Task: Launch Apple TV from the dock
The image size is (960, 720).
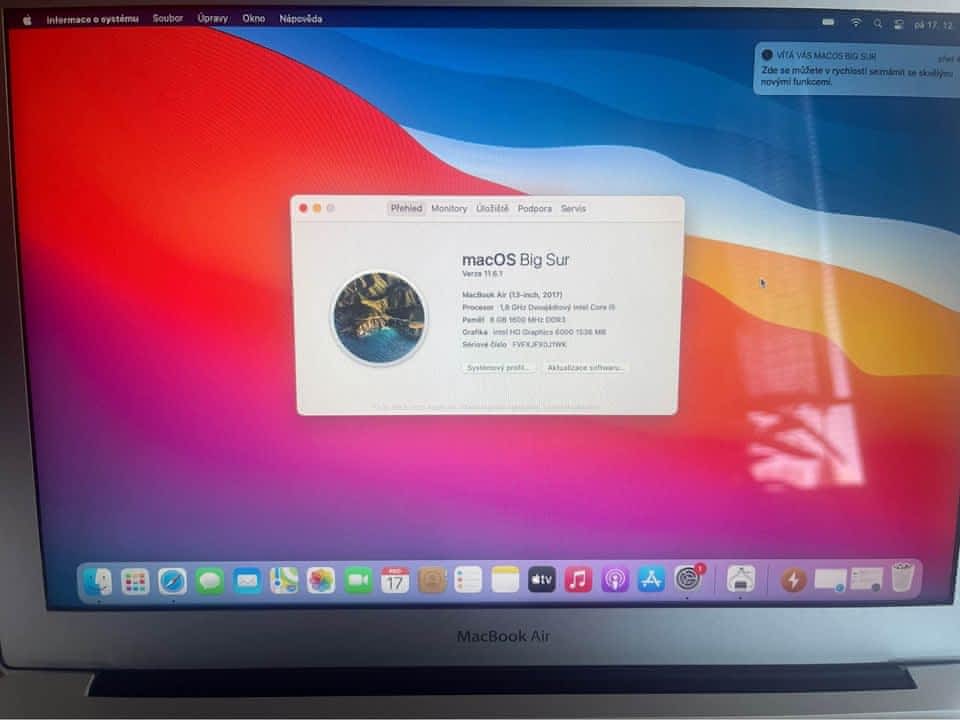Action: [x=542, y=579]
